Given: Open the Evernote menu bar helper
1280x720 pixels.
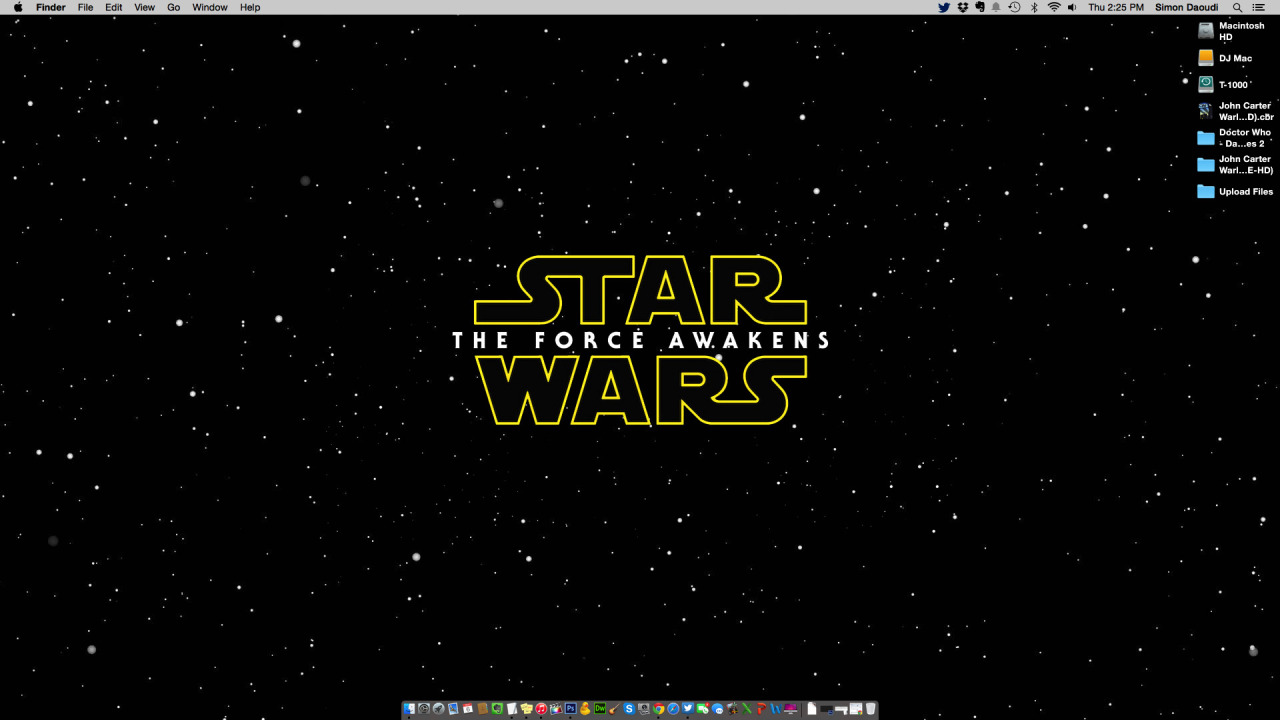Looking at the screenshot, I should (979, 7).
